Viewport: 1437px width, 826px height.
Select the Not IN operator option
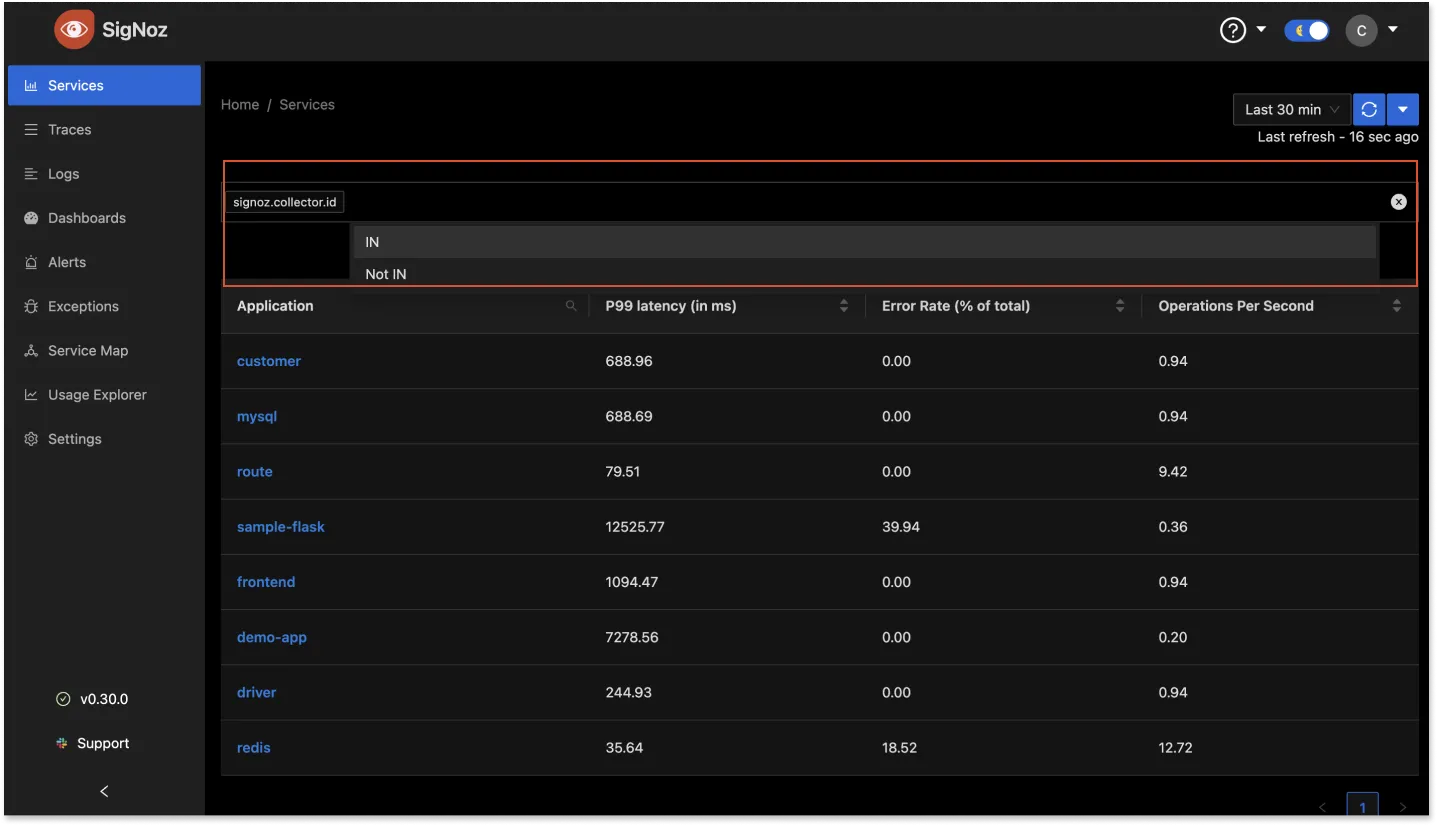pos(864,273)
